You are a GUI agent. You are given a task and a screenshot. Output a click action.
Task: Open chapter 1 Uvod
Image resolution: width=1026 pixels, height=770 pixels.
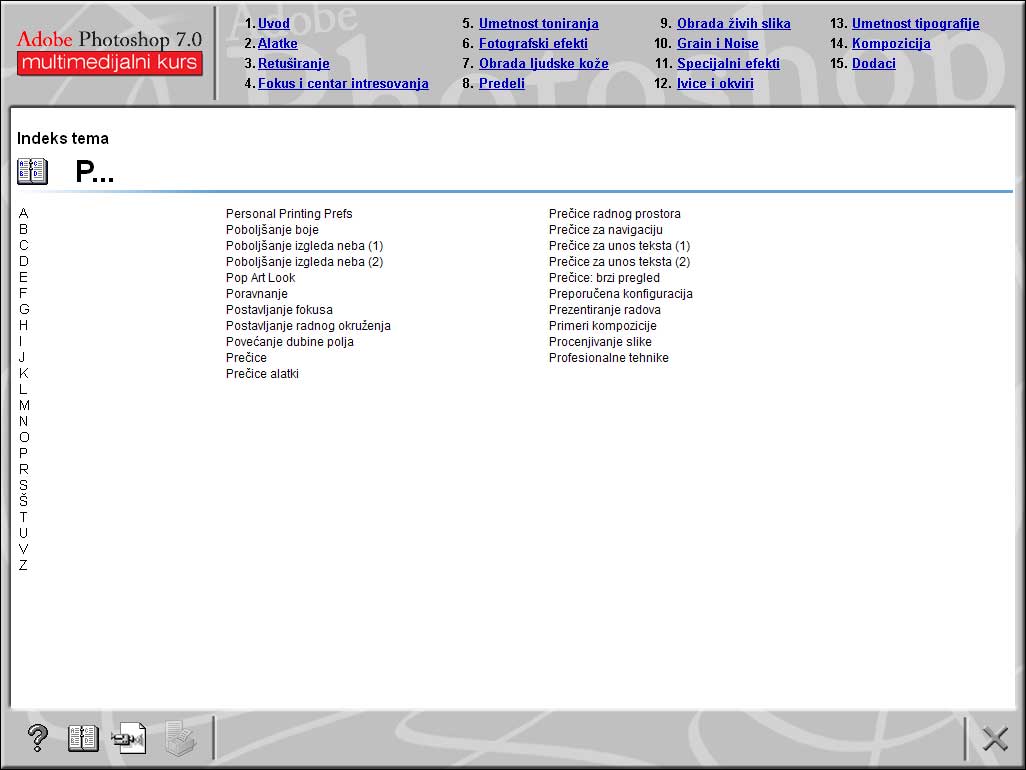coord(273,24)
